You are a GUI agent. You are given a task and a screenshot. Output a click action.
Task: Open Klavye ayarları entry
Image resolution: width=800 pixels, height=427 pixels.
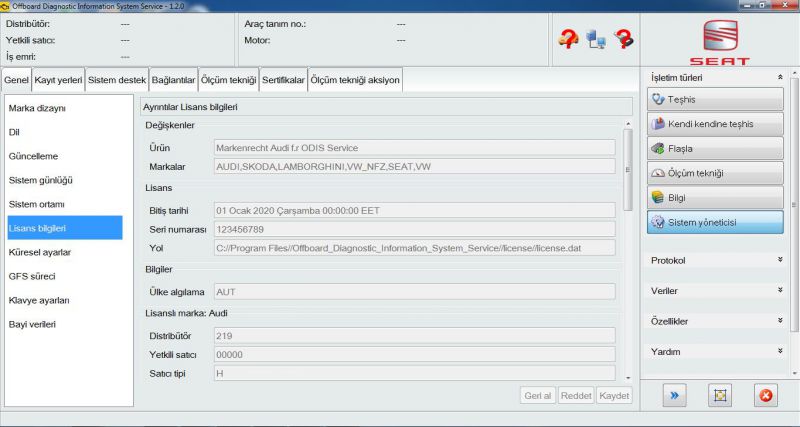click(x=65, y=300)
